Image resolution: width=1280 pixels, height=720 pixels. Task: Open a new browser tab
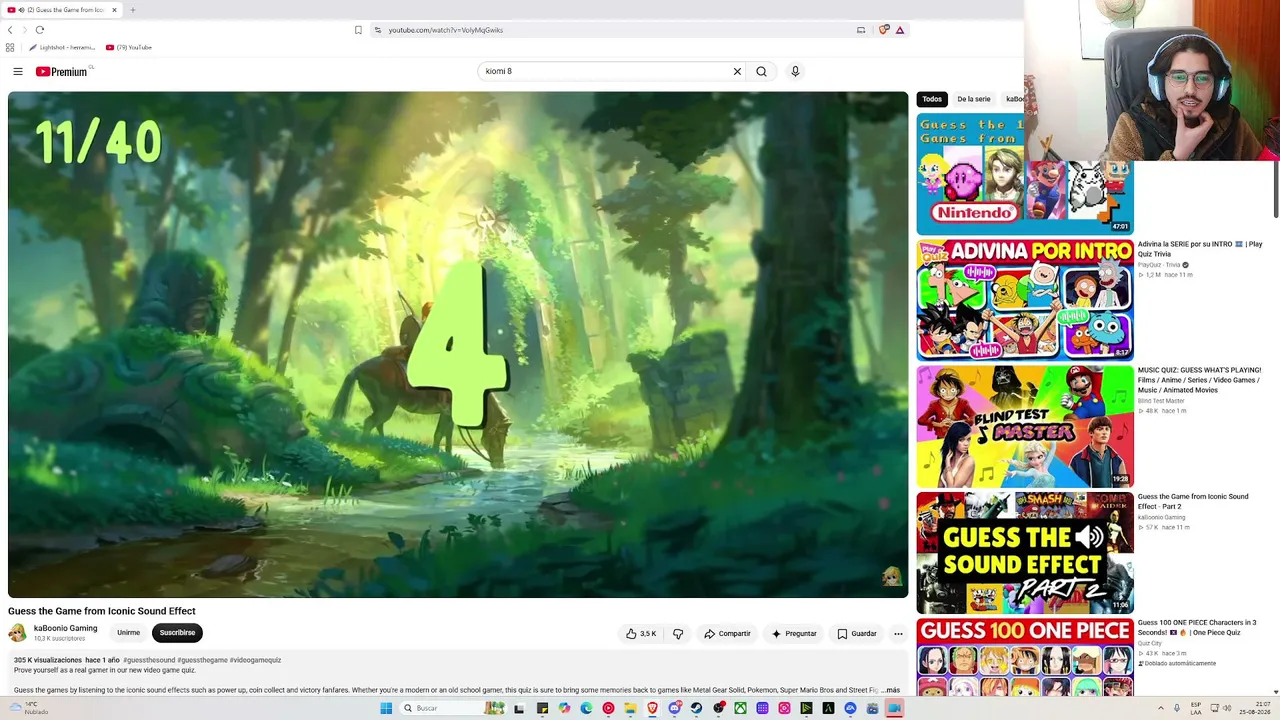click(x=132, y=10)
